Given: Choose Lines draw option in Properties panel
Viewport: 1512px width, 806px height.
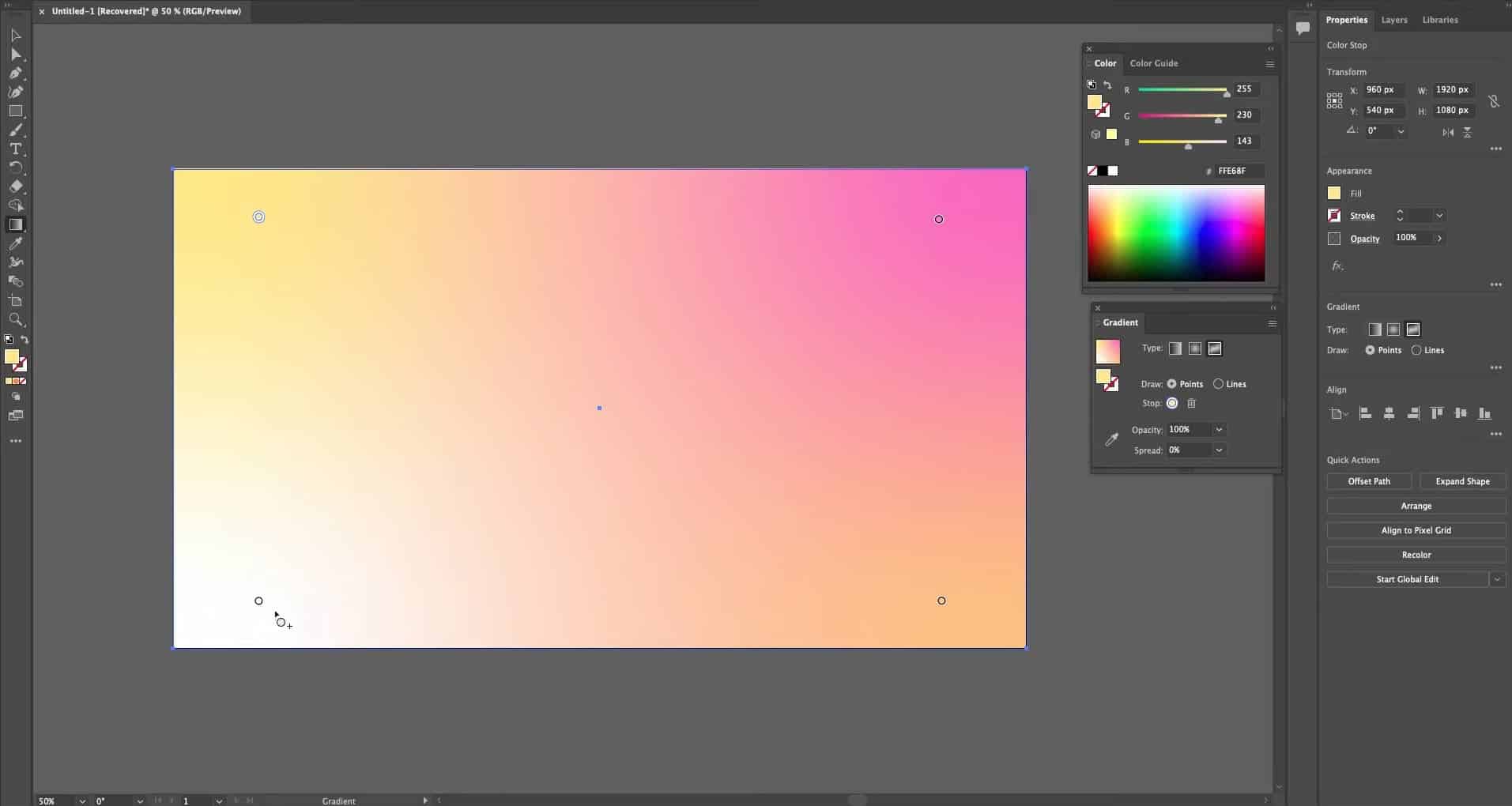Looking at the screenshot, I should (1416, 350).
